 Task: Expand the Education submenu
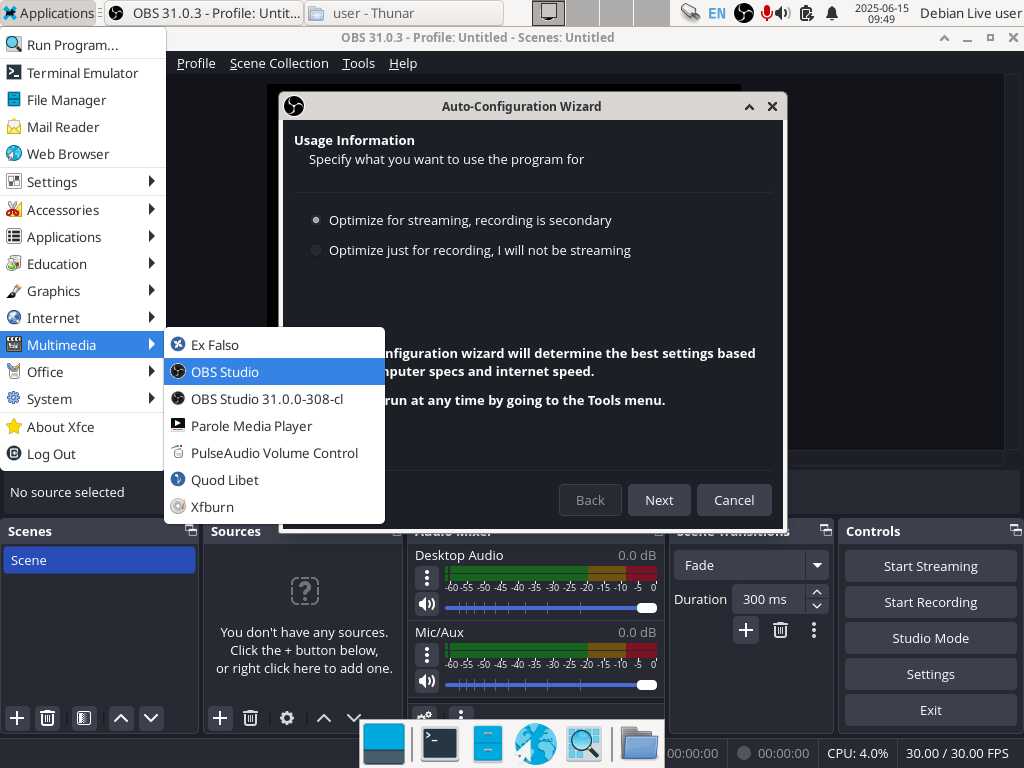tap(82, 264)
